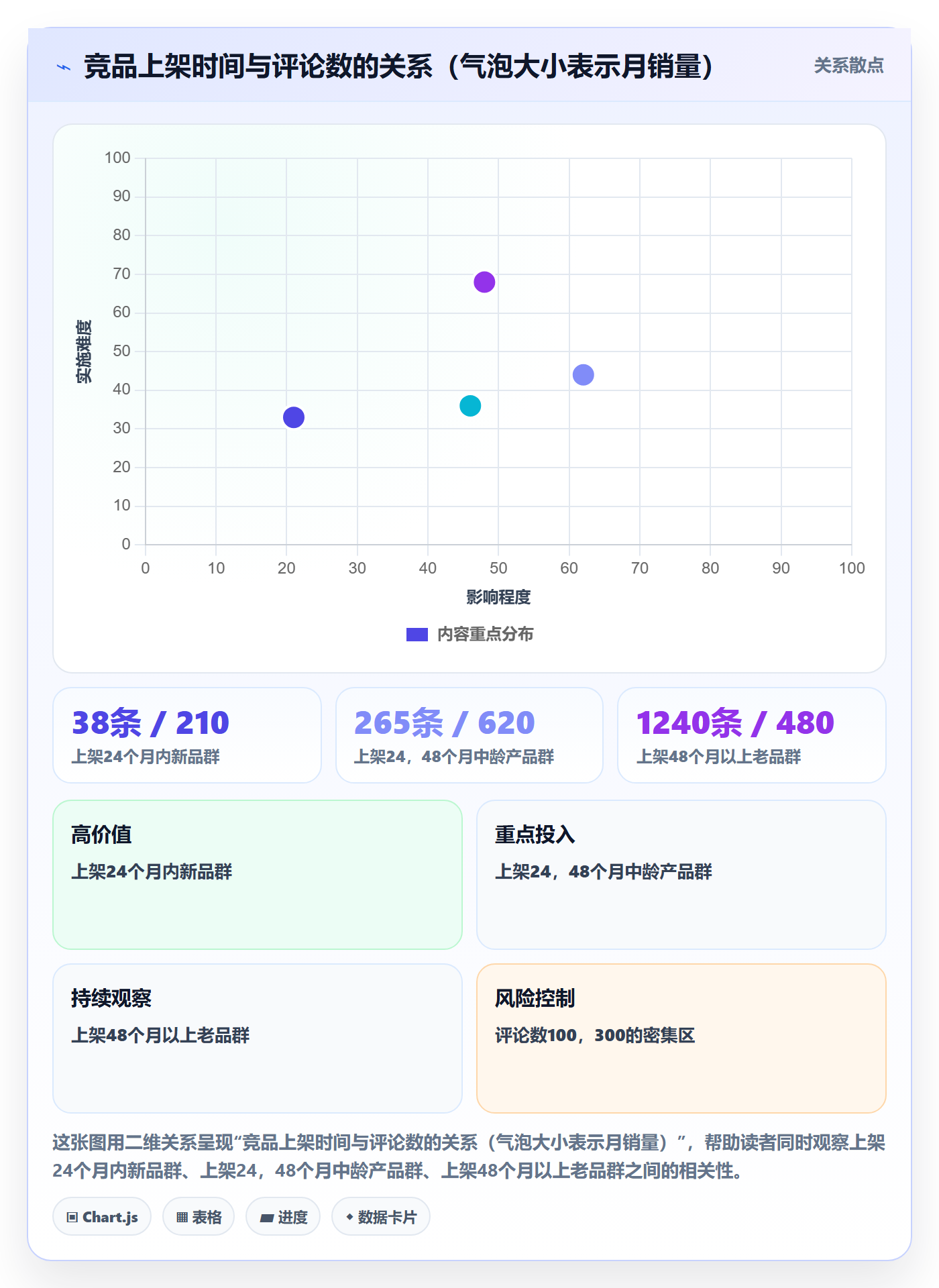
Task: Click the lightning icon beside the title
Action: pyautogui.click(x=64, y=67)
